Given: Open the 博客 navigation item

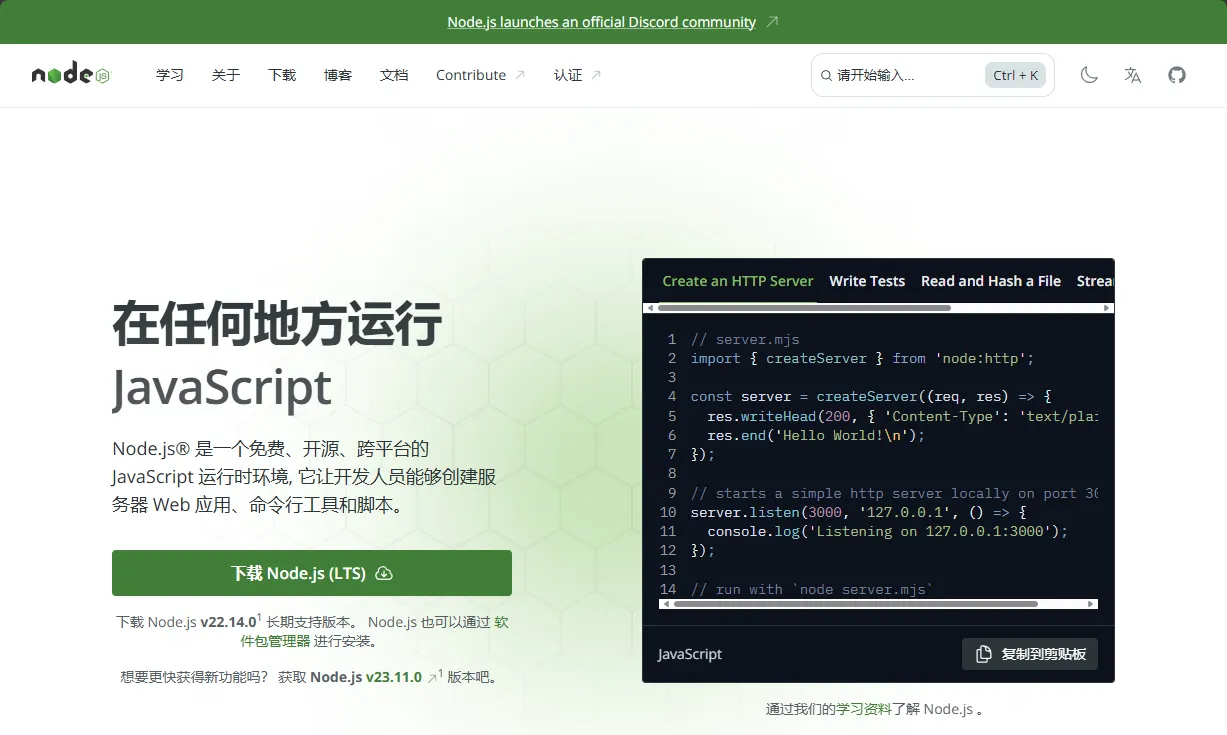Looking at the screenshot, I should (338, 75).
